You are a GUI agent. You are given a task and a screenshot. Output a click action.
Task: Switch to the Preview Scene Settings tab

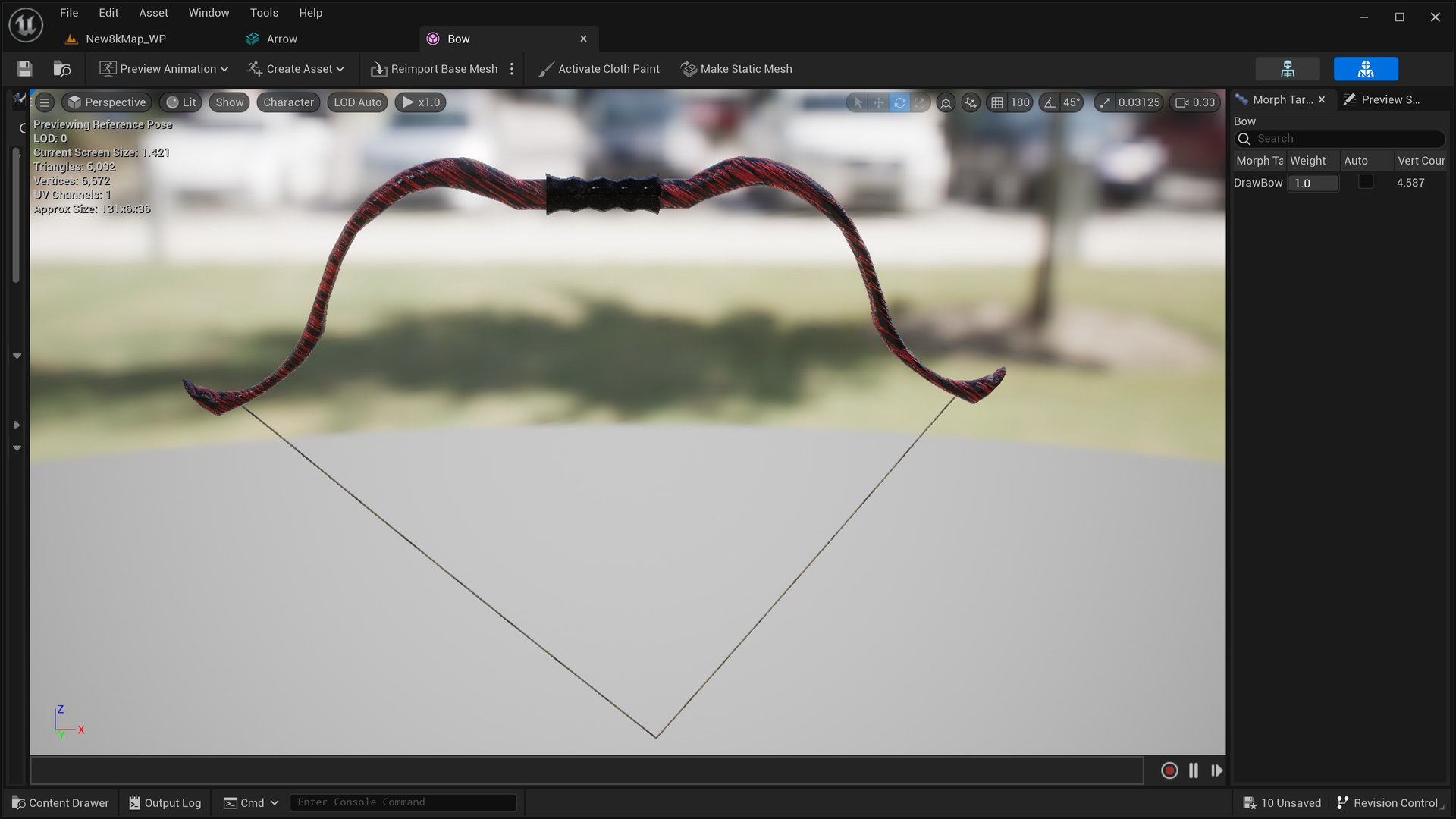tap(1382, 99)
